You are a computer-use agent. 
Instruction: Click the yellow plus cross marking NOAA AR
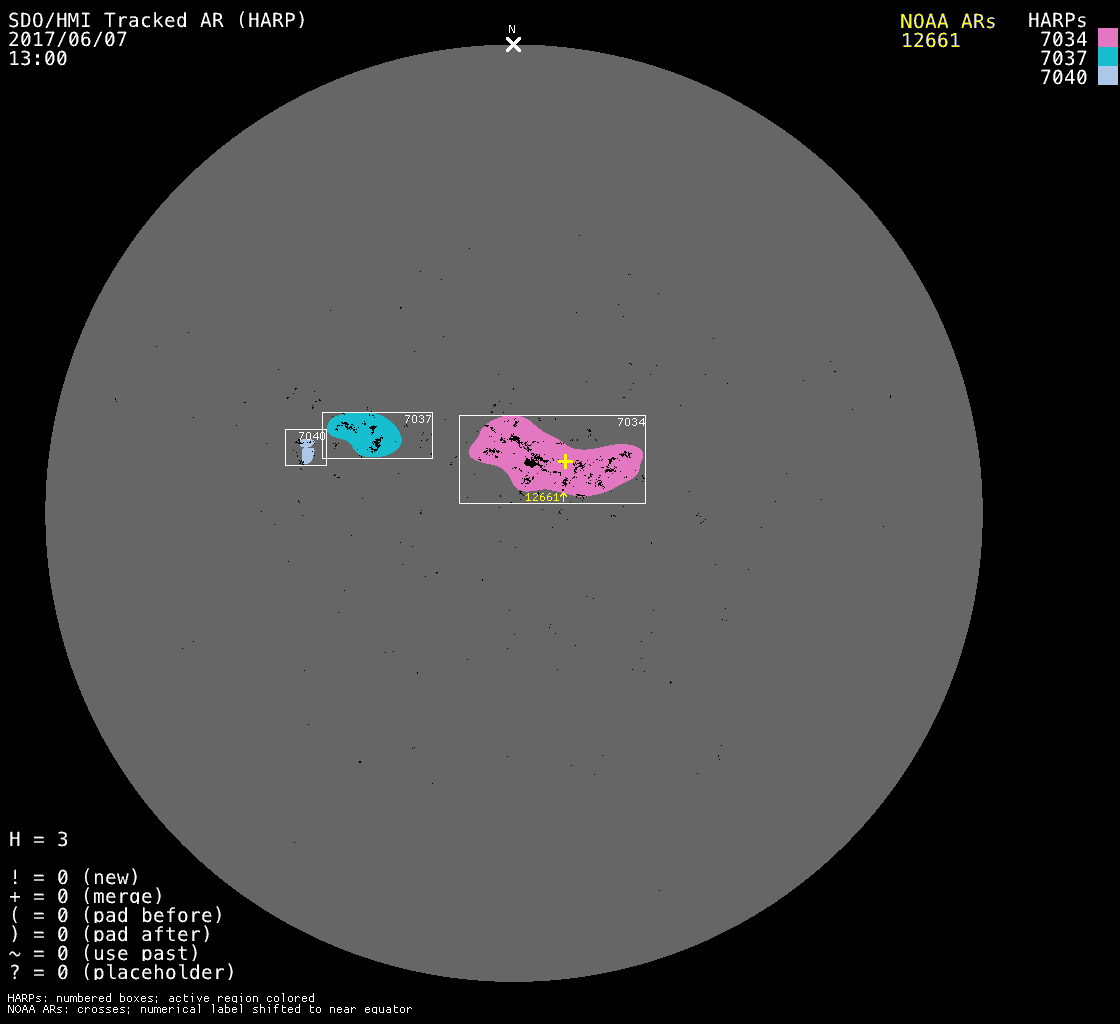click(565, 461)
